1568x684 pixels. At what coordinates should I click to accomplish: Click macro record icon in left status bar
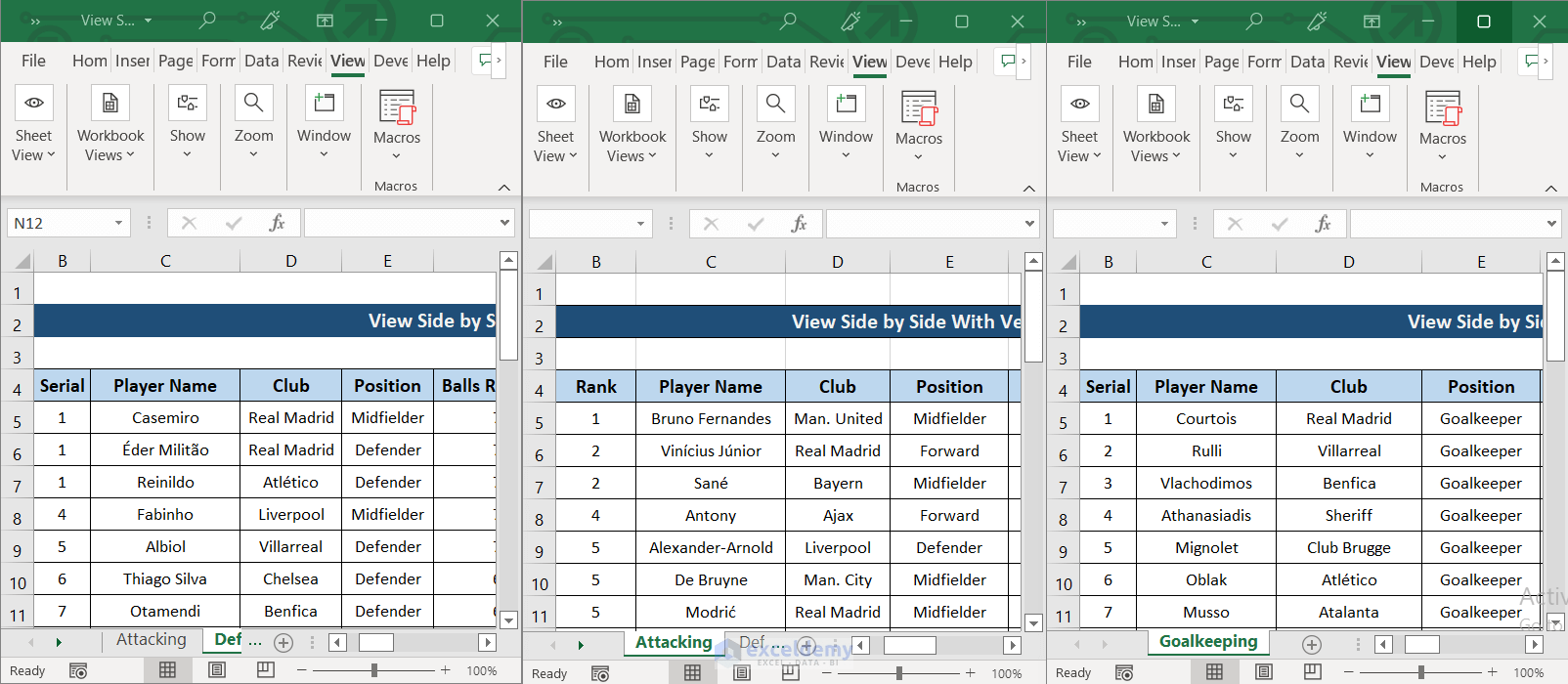pyautogui.click(x=78, y=670)
